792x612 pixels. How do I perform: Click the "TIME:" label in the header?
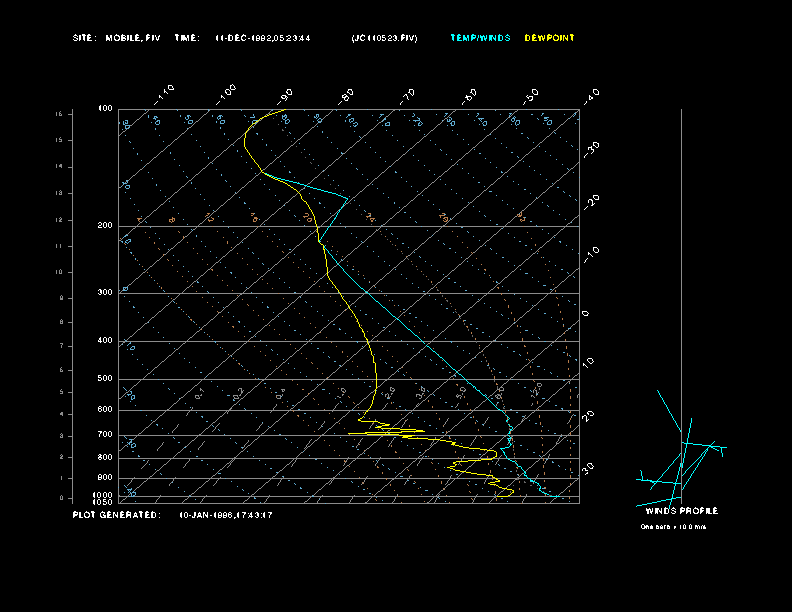(187, 38)
